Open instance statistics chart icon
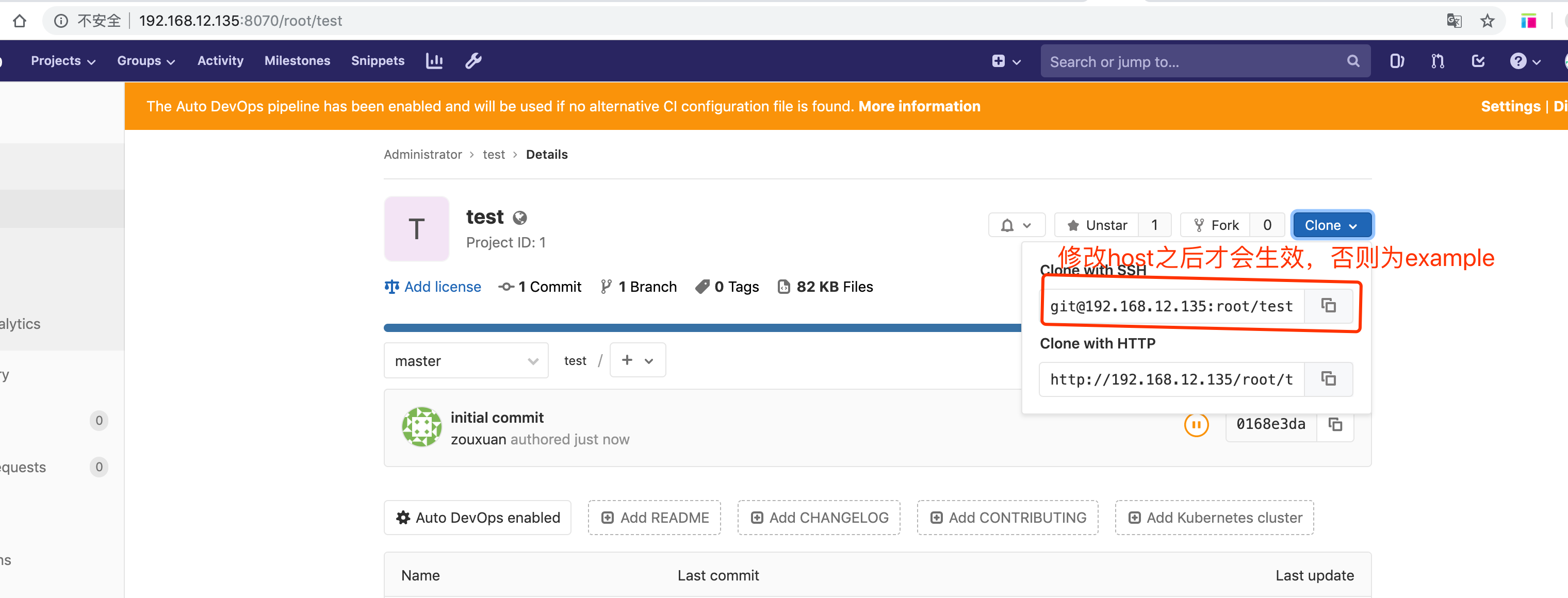 434,61
